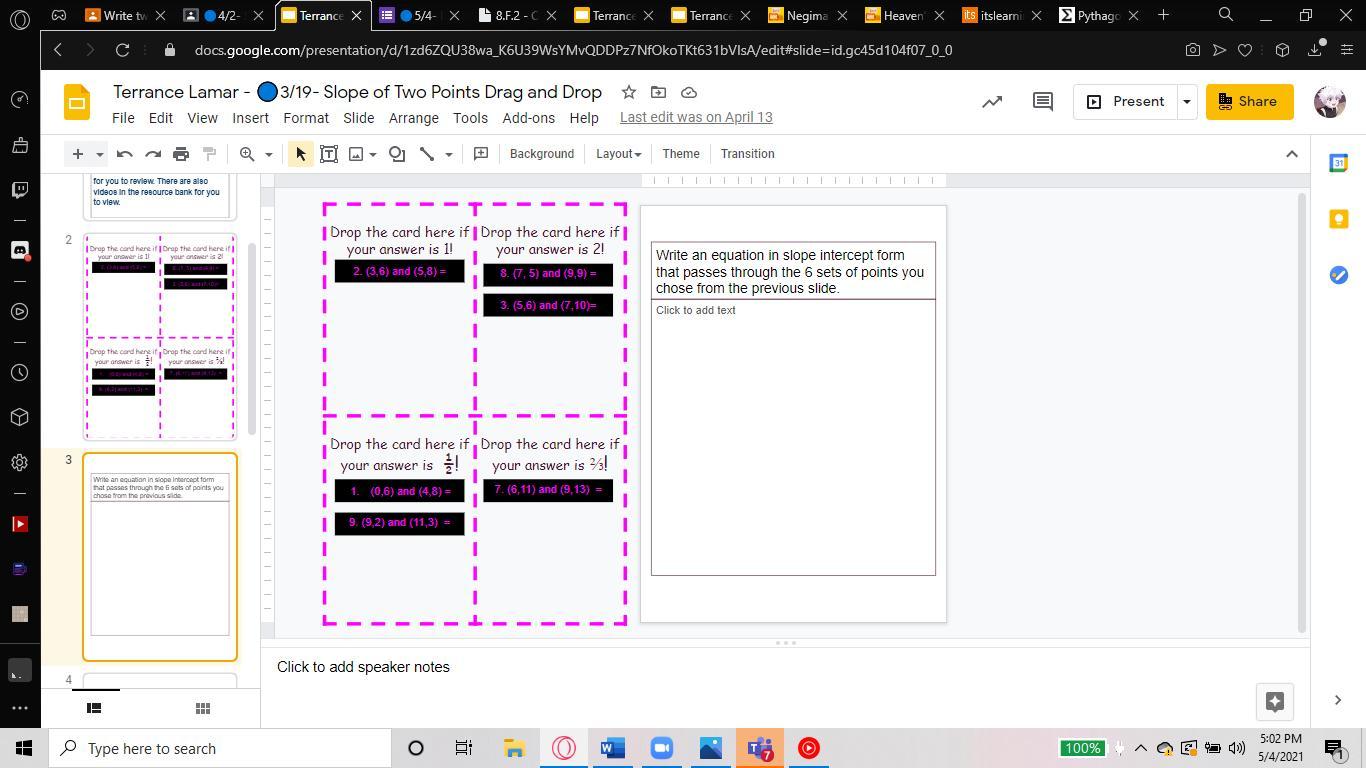Expand the zoom dropdown arrow
1366x768 pixels.
(x=268, y=154)
